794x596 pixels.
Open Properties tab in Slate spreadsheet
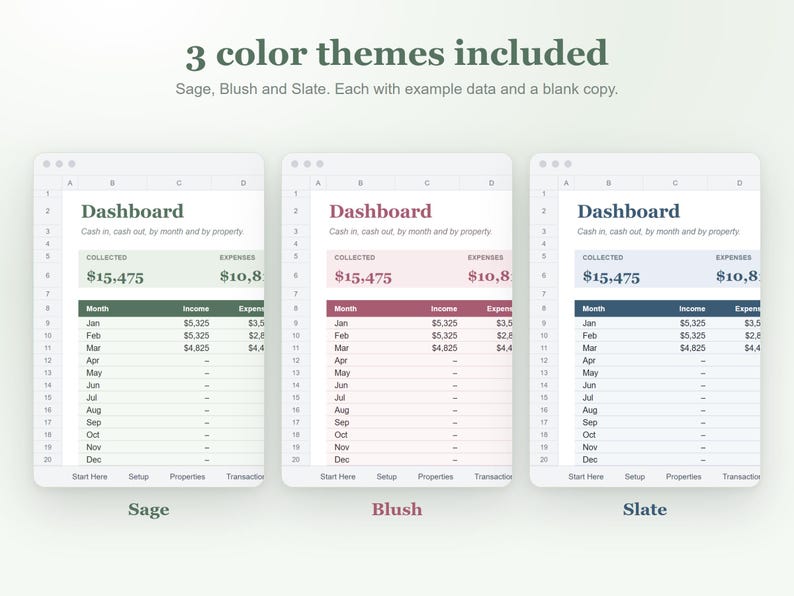(x=684, y=476)
